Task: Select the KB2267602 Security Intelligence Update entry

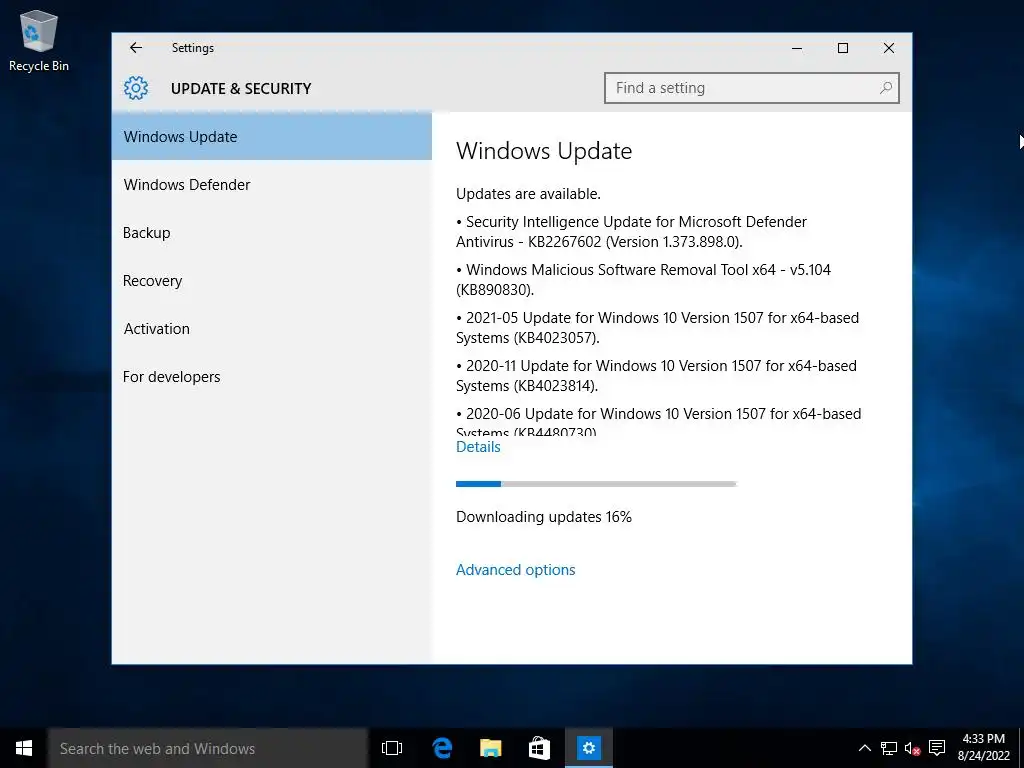Action: click(632, 232)
